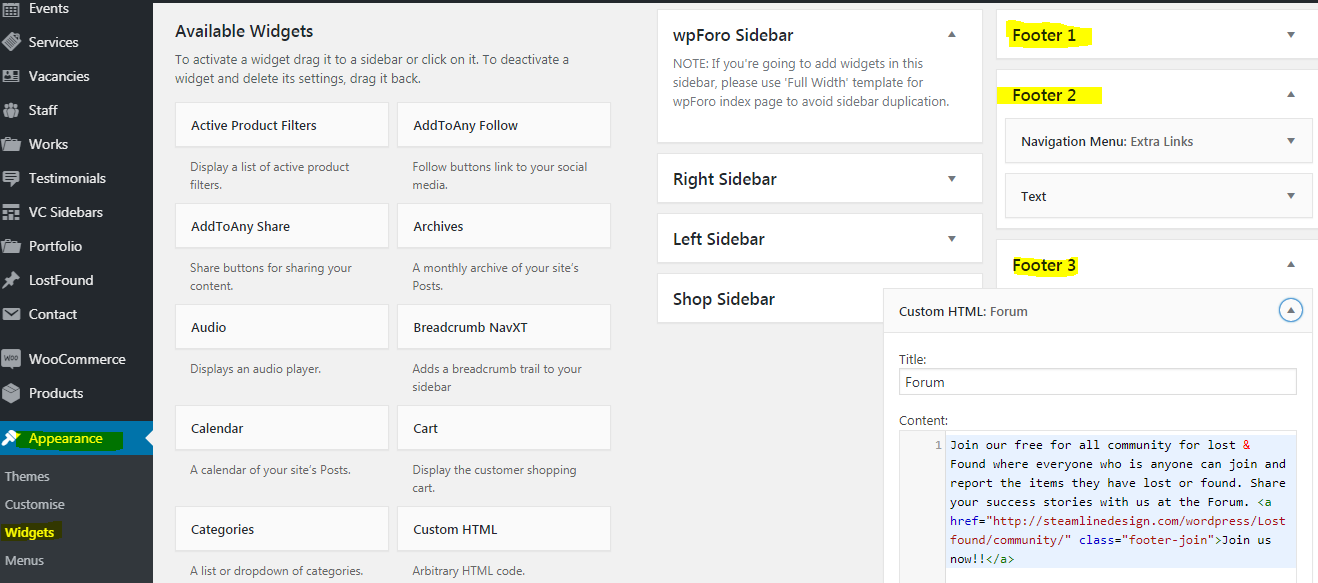This screenshot has height=583, width=1318.
Task: Expand the Text widget in Footer 2
Action: click(x=1291, y=196)
